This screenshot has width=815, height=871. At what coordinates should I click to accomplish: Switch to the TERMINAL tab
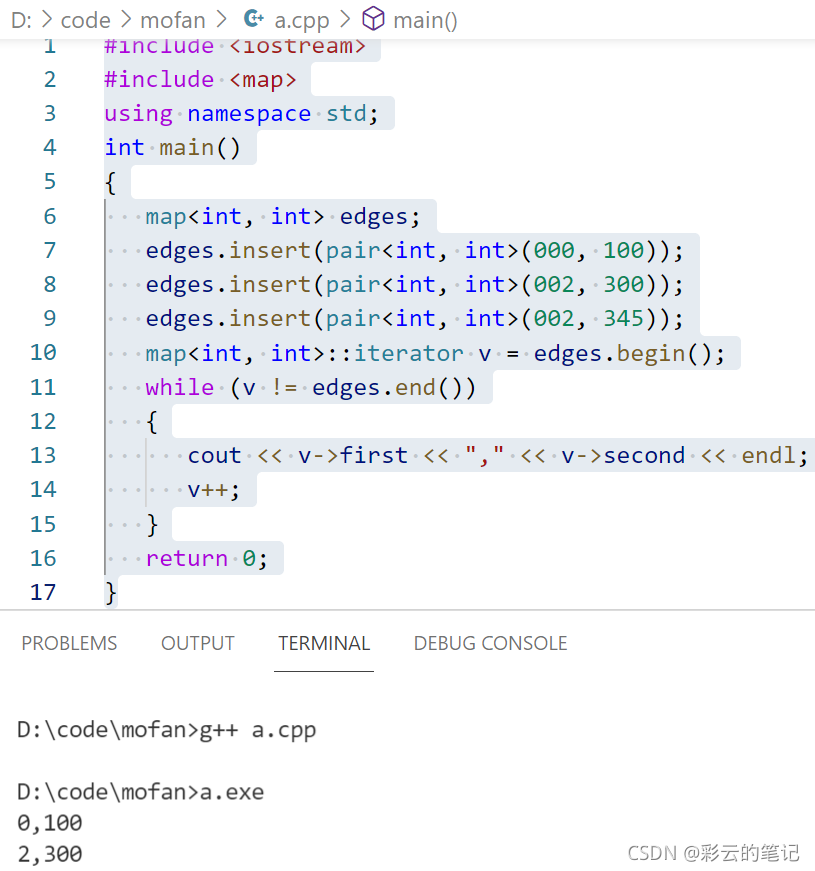(324, 643)
